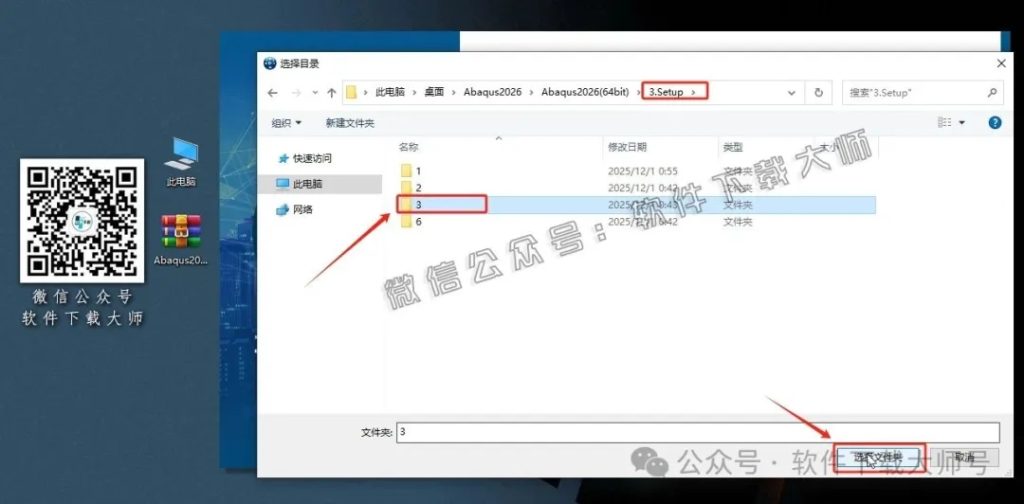The image size is (1024, 504).
Task: Close the 选择目录 dialog
Action: coord(1001,63)
